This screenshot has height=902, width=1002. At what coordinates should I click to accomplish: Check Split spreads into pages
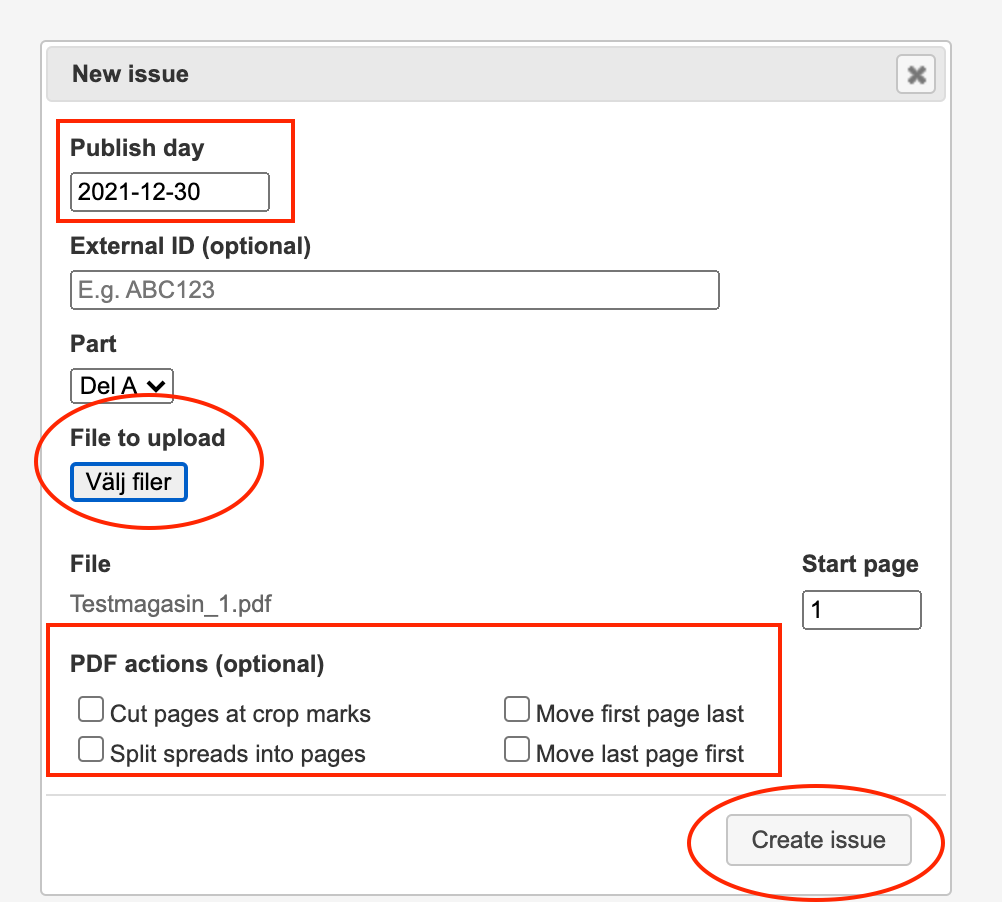[x=91, y=750]
